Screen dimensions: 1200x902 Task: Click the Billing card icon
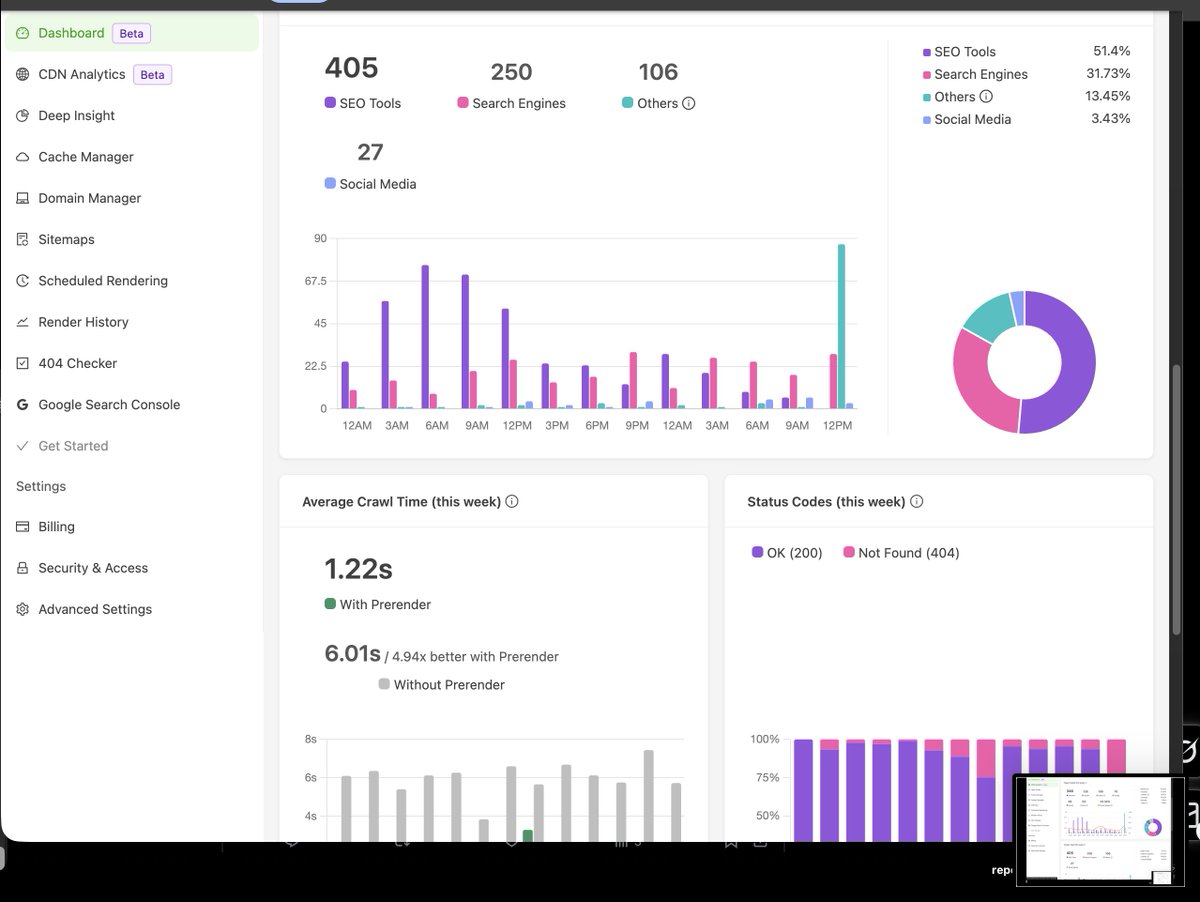[23, 527]
